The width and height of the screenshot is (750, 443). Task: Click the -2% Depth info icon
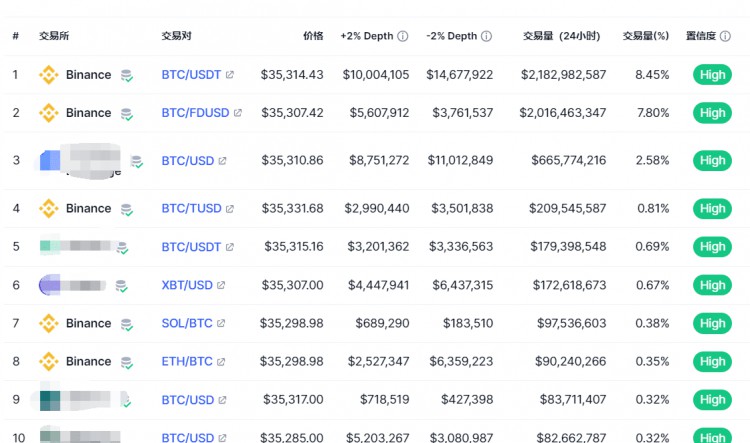coord(486,36)
